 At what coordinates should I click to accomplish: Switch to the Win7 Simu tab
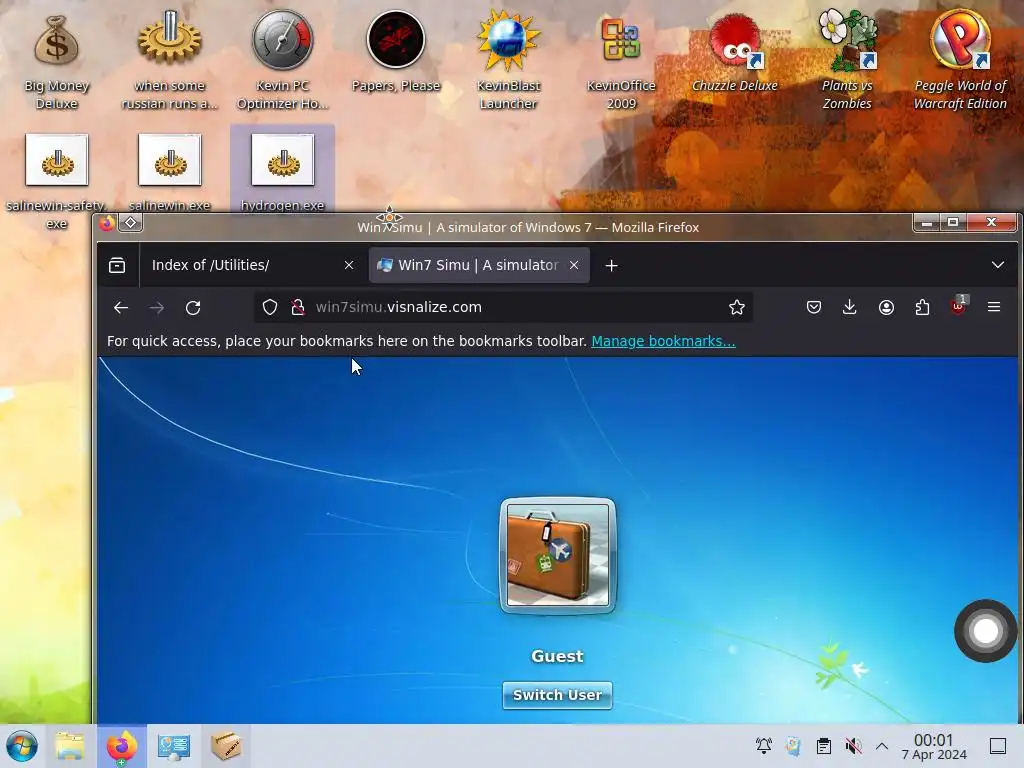tap(479, 265)
